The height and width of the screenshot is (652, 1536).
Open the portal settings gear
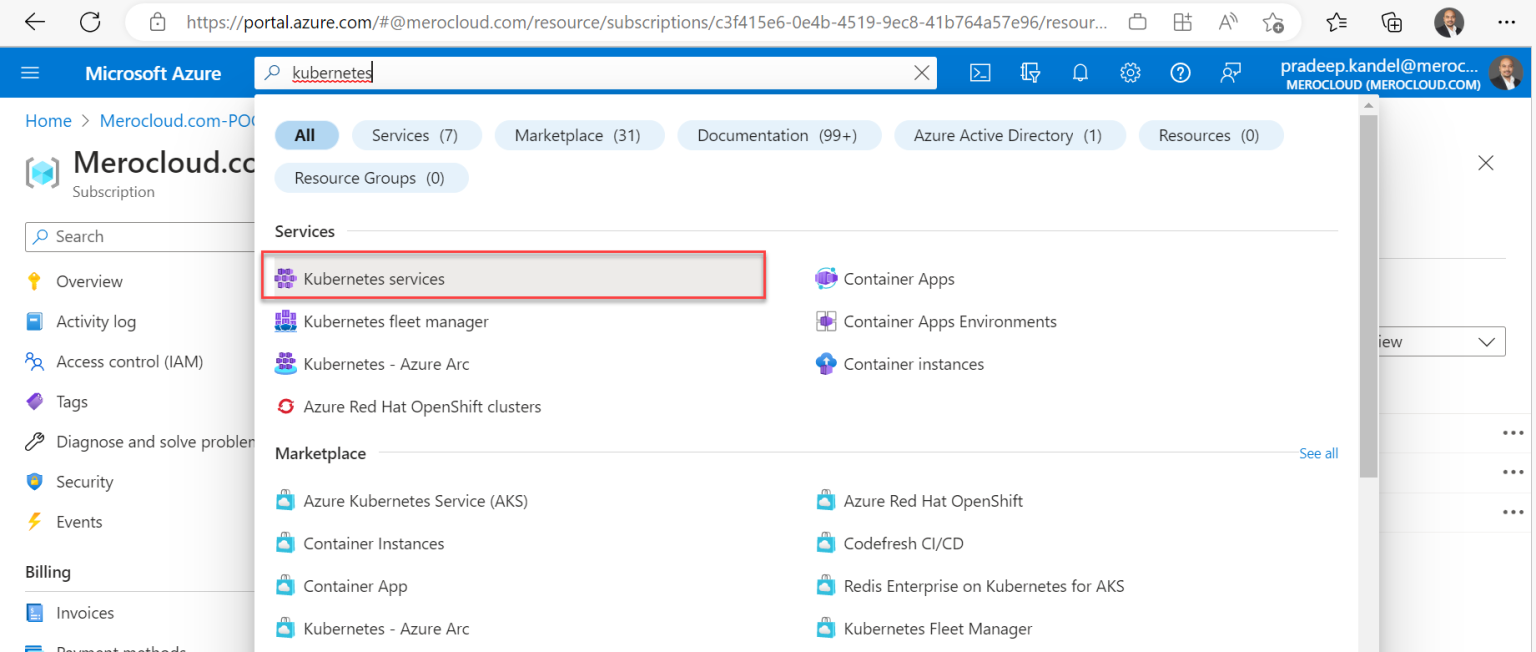(x=1130, y=73)
